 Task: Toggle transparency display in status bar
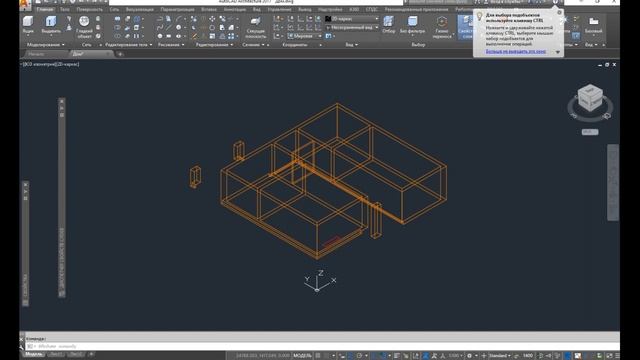point(406,356)
